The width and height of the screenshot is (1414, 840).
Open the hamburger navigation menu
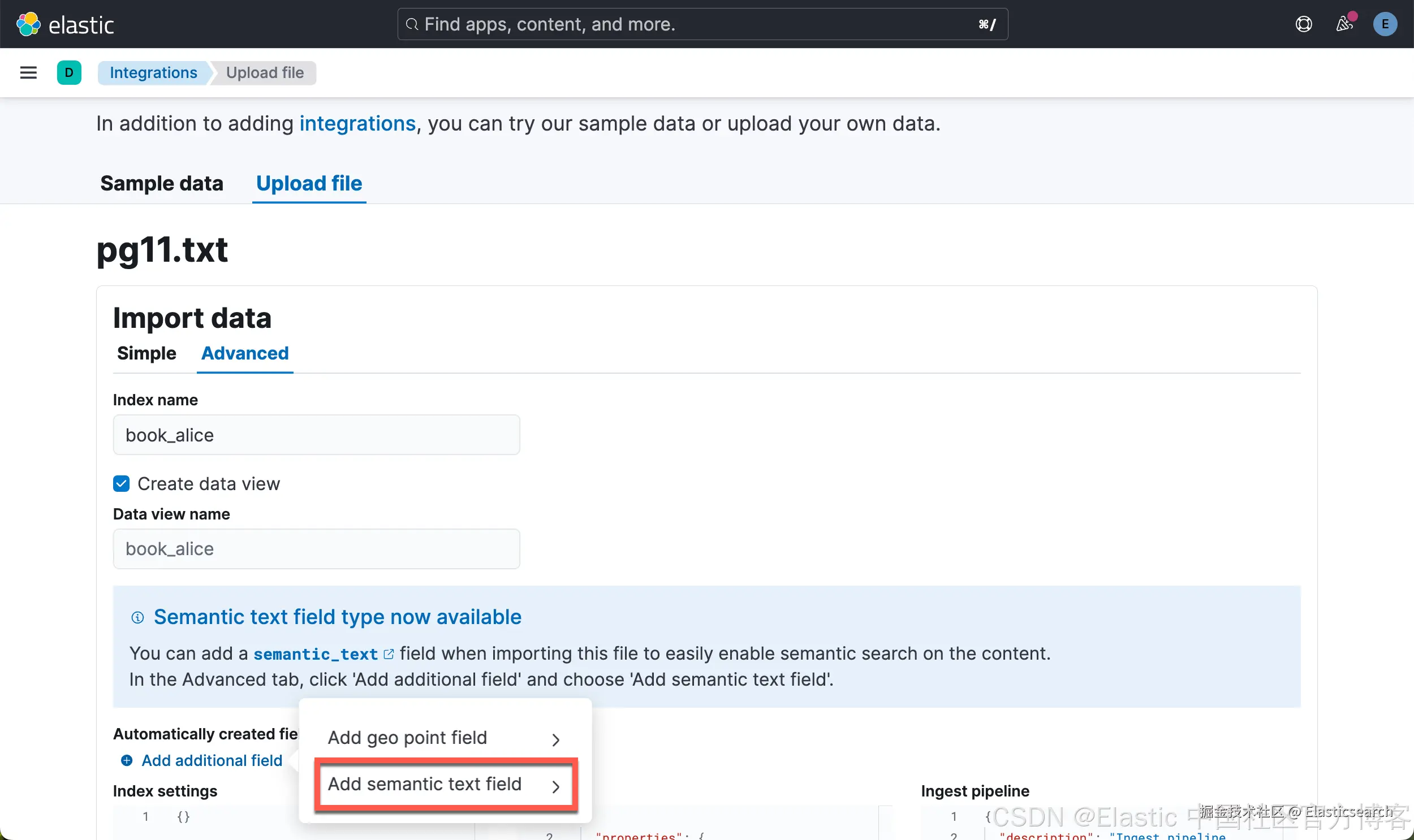point(28,72)
